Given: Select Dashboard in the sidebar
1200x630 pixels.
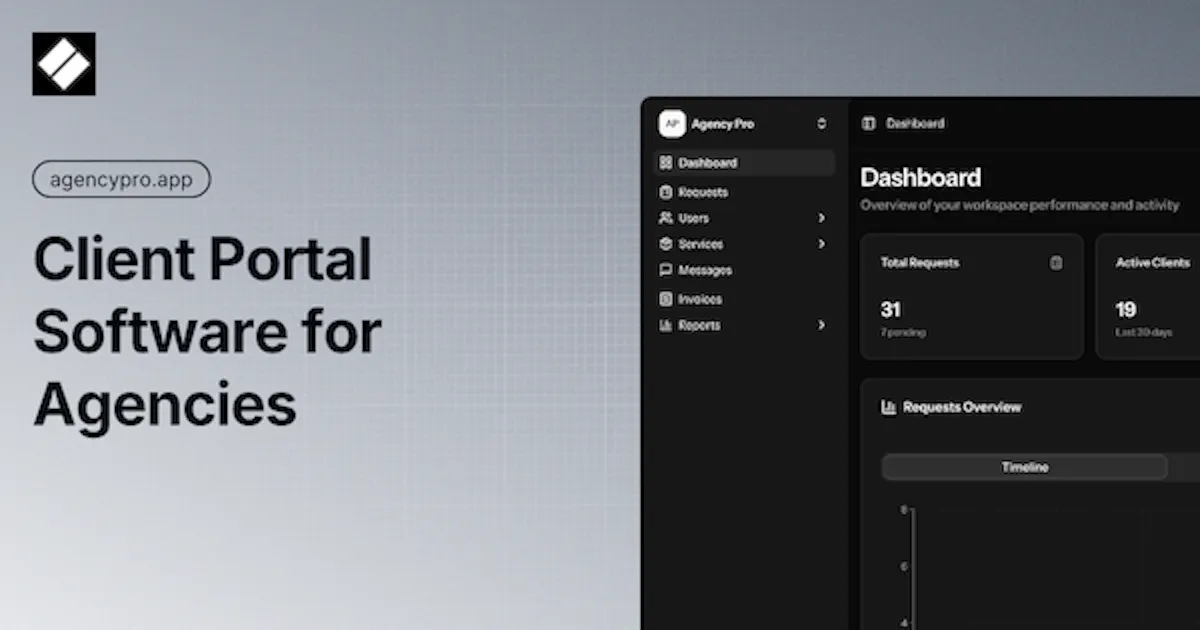Looking at the screenshot, I should 745,163.
